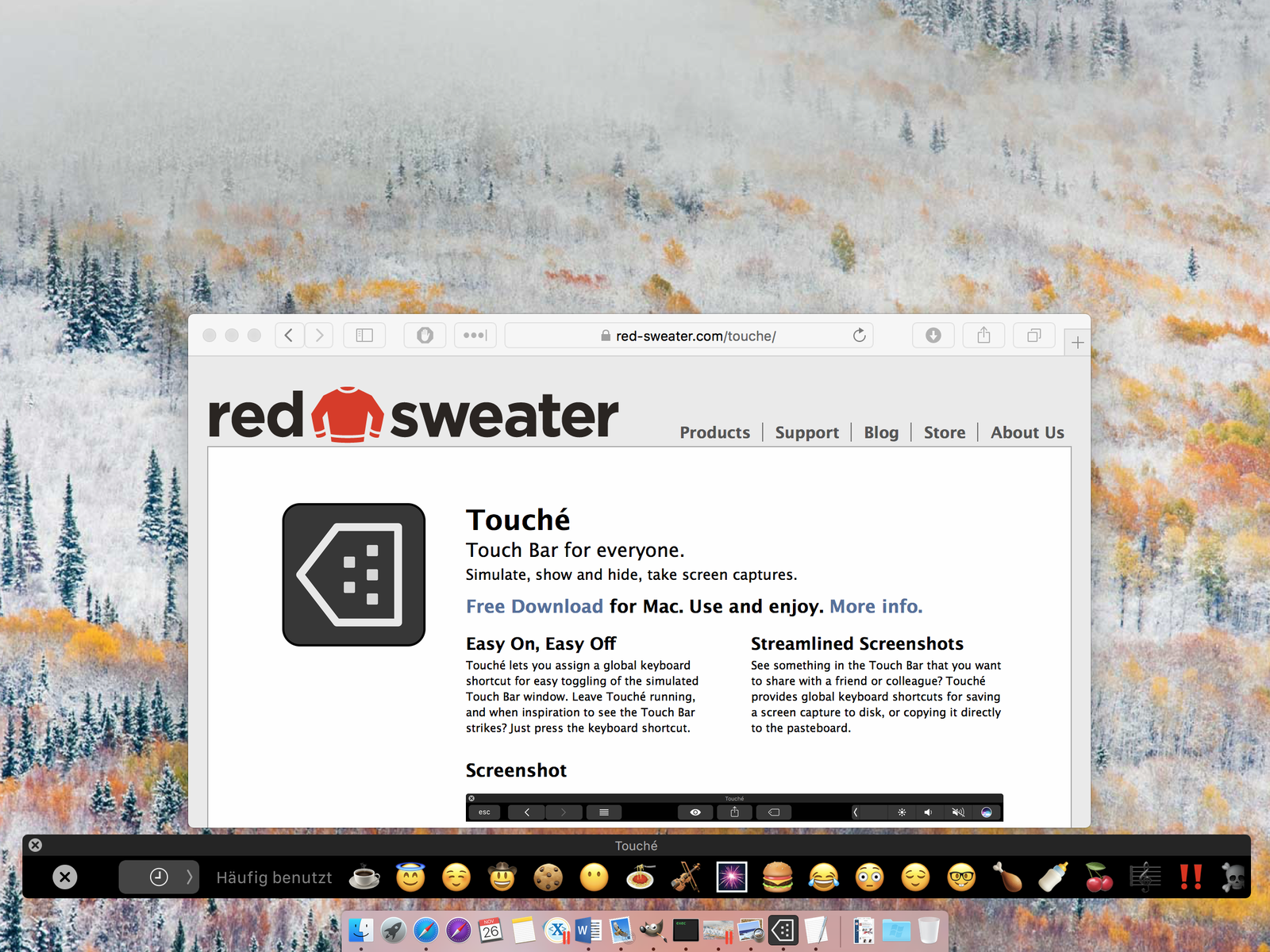Click the "Häufig benutzt" label

(274, 878)
